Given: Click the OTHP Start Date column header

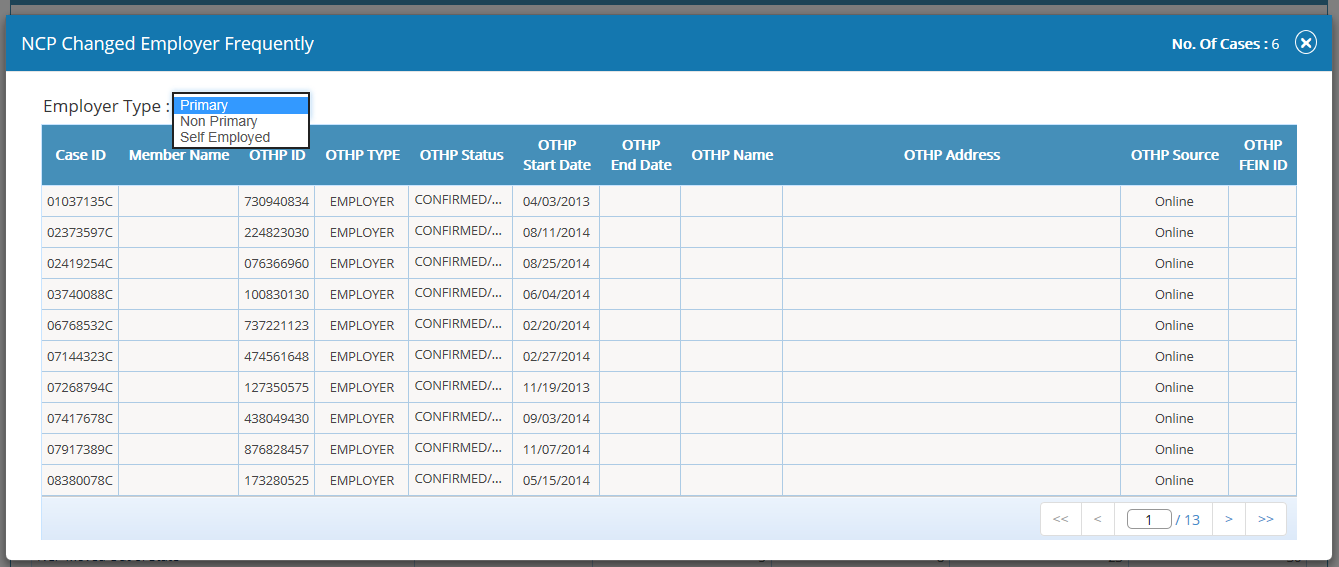Looking at the screenshot, I should pos(557,155).
